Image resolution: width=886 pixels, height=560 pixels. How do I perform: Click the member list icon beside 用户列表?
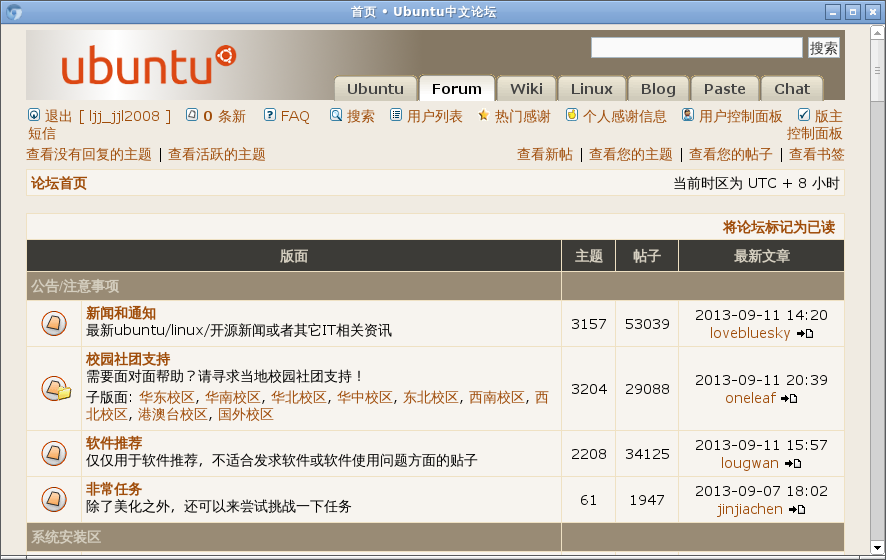pos(396,115)
